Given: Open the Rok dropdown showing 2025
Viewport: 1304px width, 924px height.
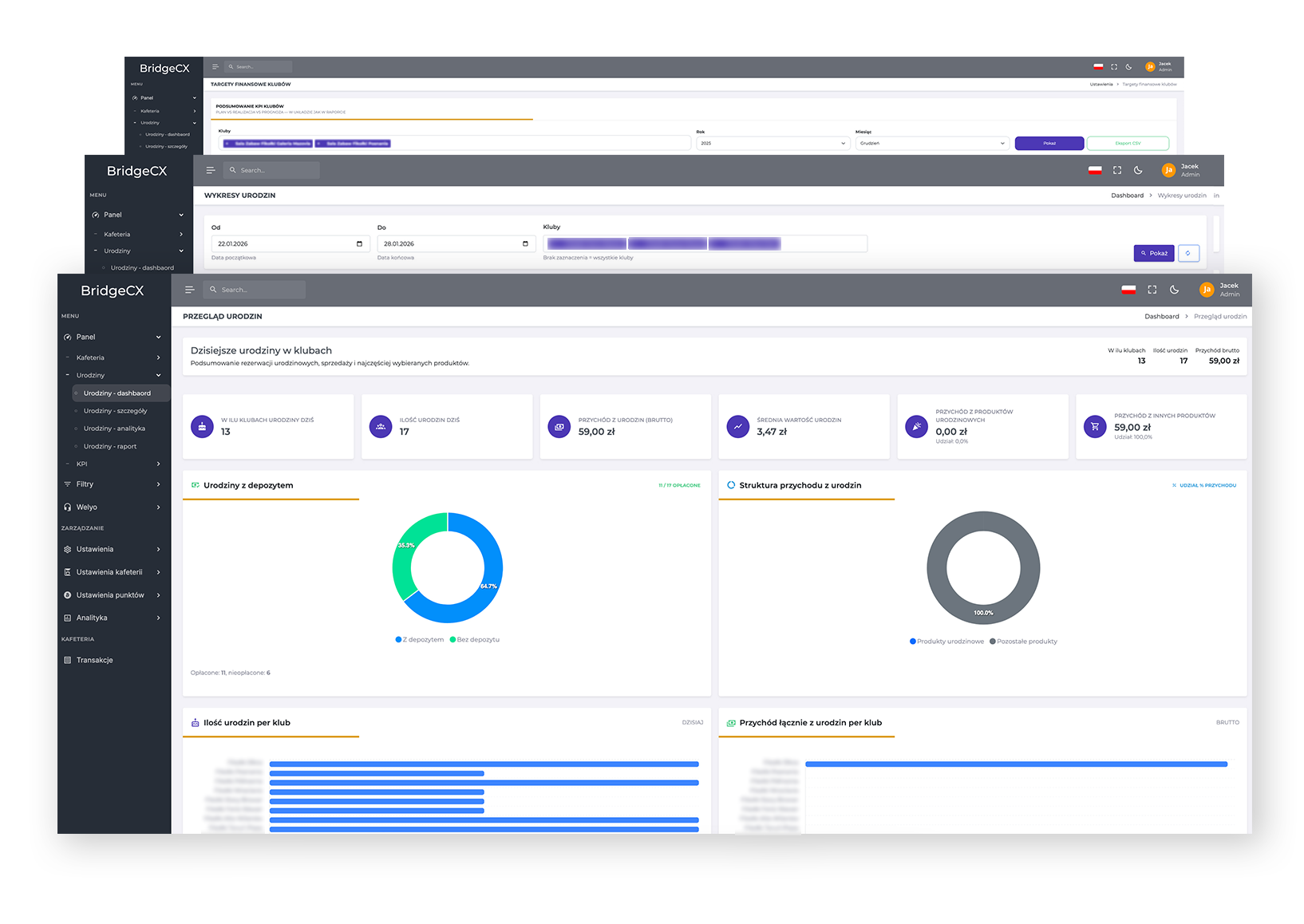Looking at the screenshot, I should click(772, 143).
